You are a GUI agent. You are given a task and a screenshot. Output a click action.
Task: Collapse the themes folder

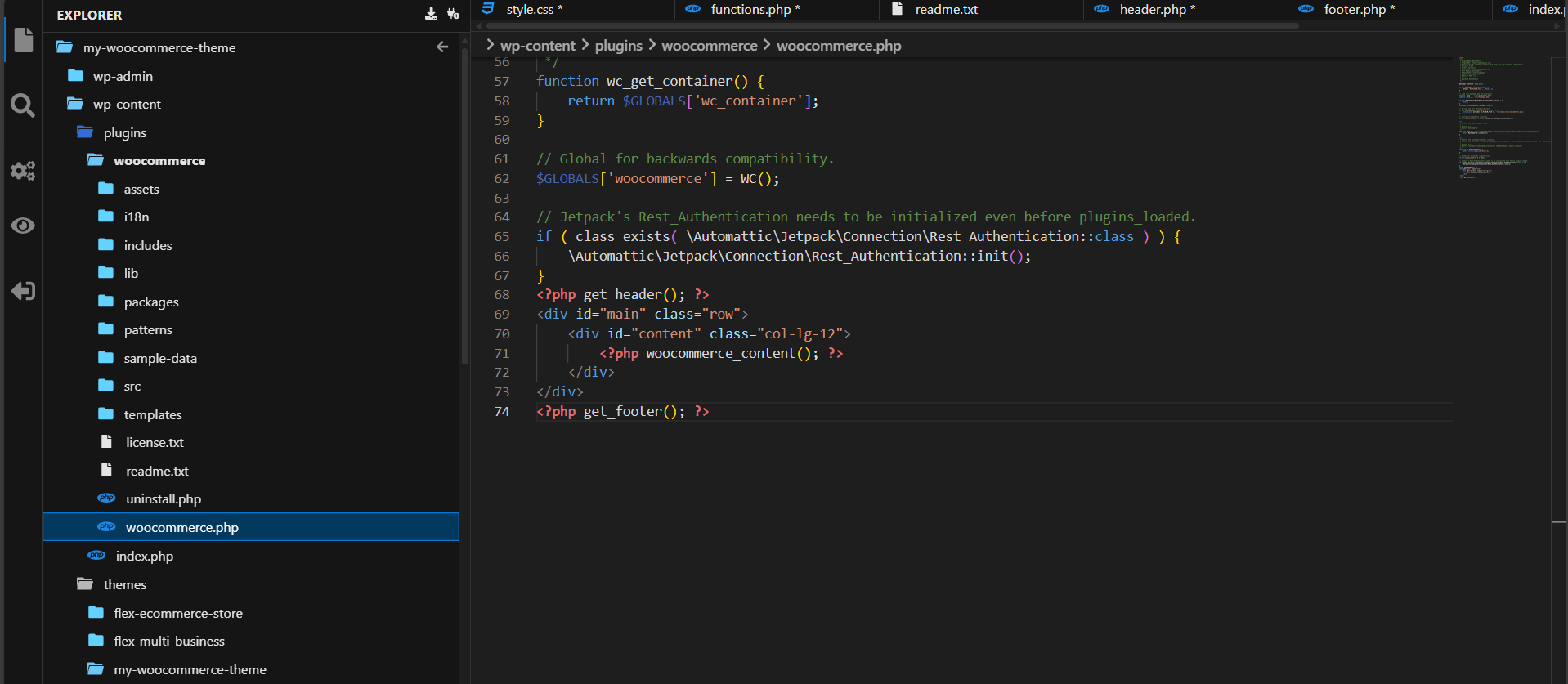(125, 584)
